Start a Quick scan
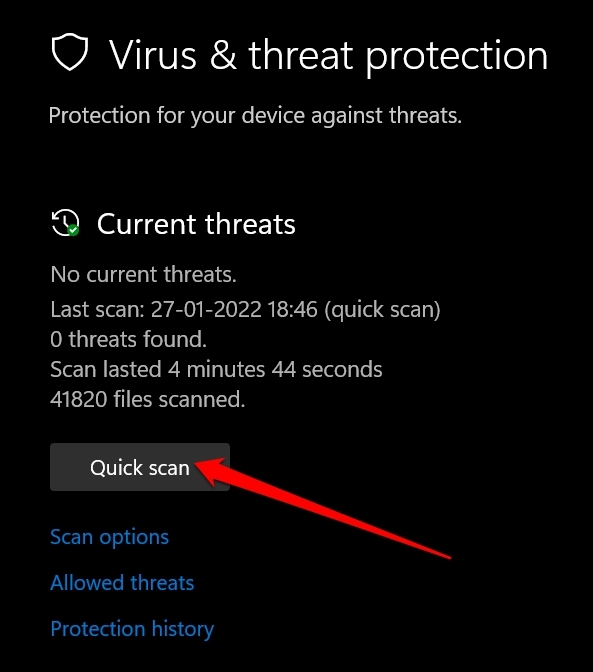This screenshot has height=672, width=593. (140, 467)
